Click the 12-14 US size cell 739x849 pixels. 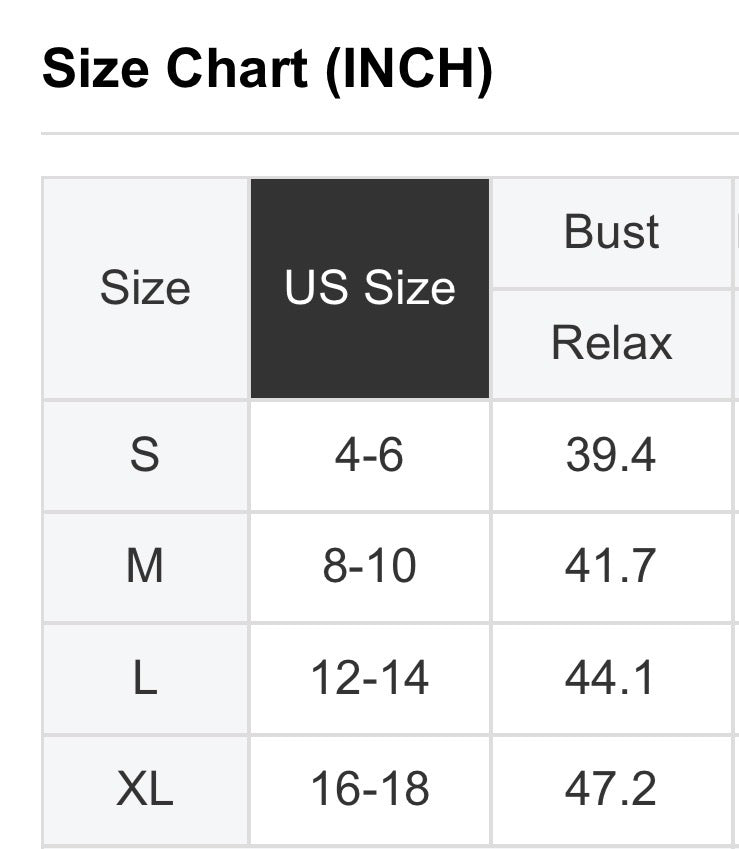[x=369, y=678]
